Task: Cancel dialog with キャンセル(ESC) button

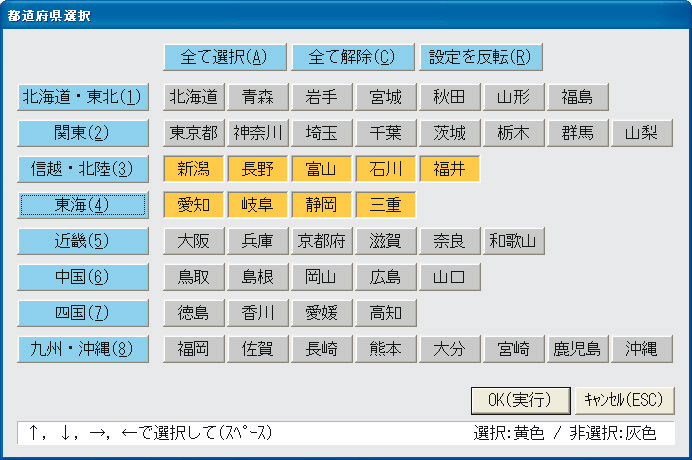Action: point(624,400)
